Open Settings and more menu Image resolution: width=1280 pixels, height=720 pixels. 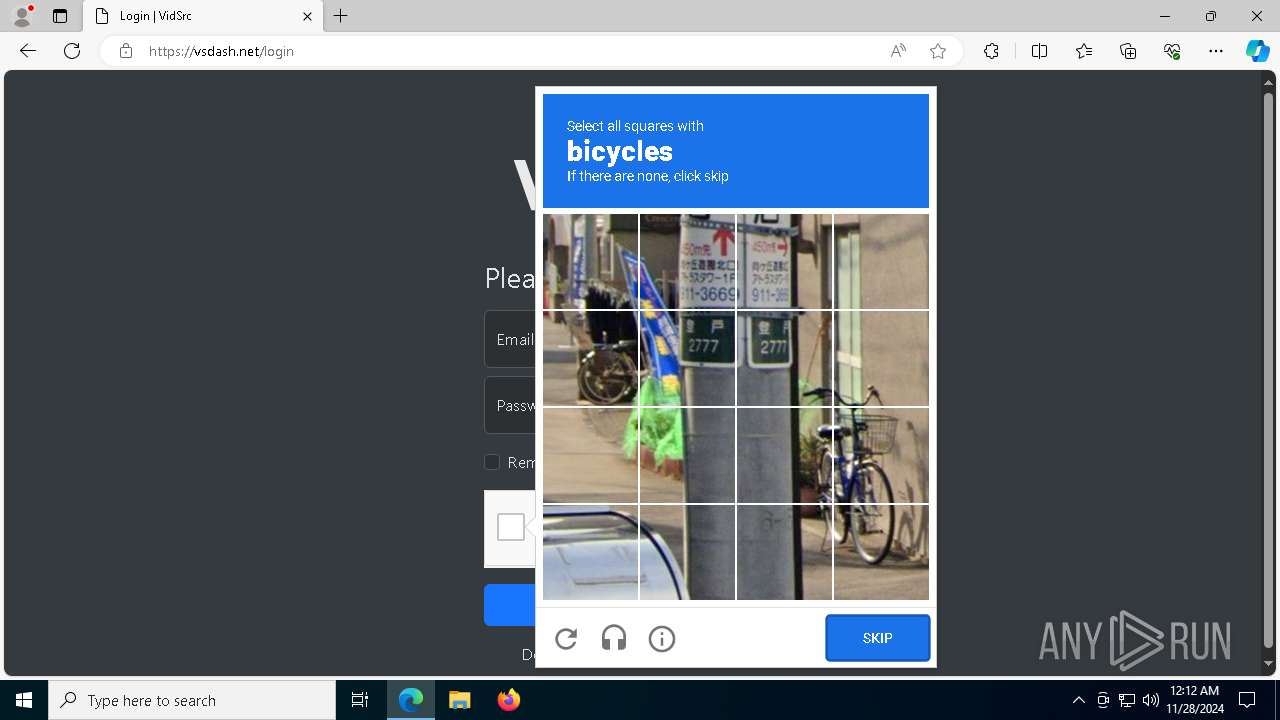tap(1216, 51)
